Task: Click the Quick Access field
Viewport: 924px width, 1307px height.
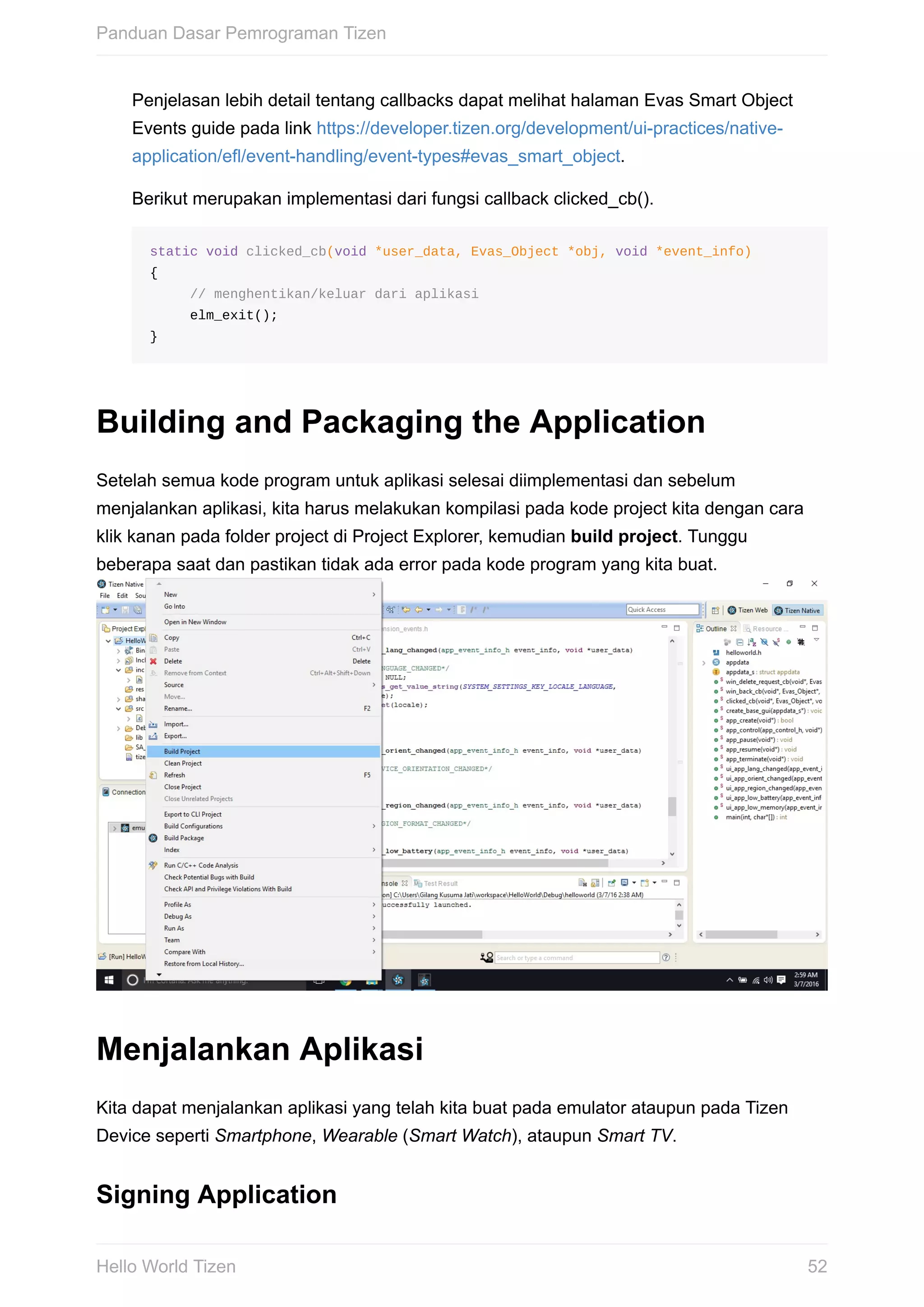Action: tap(663, 610)
